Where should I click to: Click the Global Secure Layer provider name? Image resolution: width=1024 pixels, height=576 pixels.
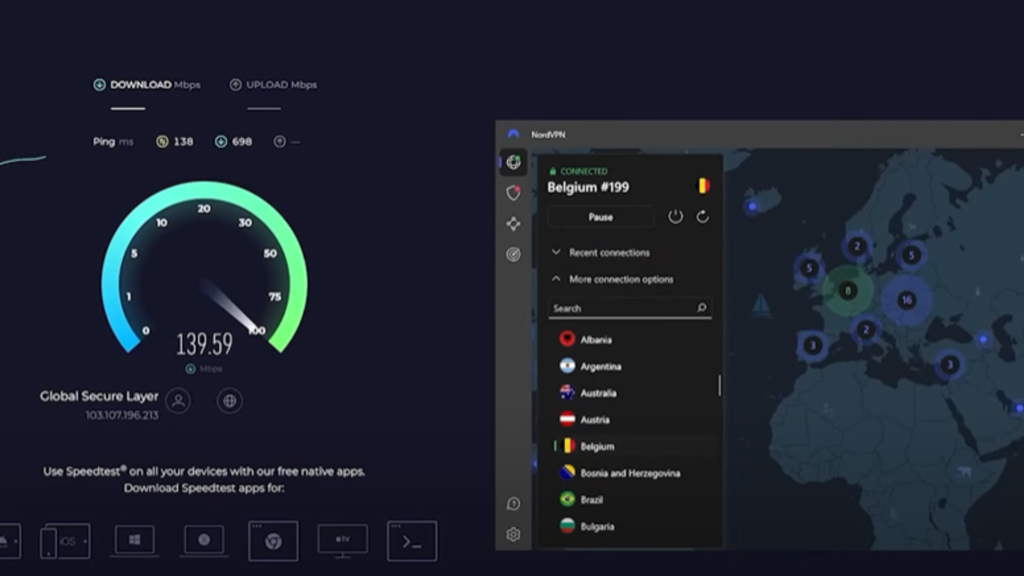tap(99, 396)
